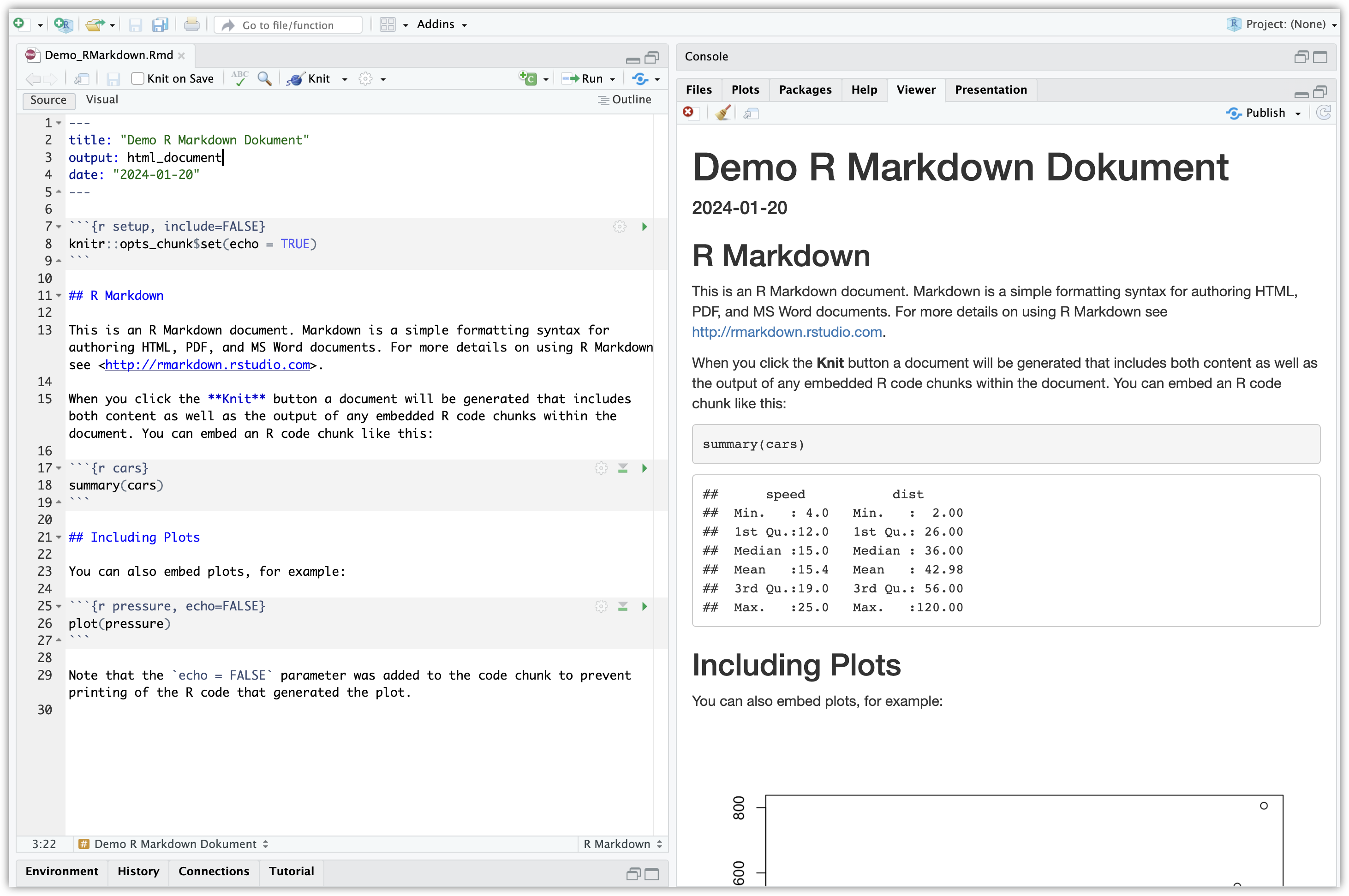Run the cars chunk with green arrow
This screenshot has height=896, width=1349.
click(645, 468)
